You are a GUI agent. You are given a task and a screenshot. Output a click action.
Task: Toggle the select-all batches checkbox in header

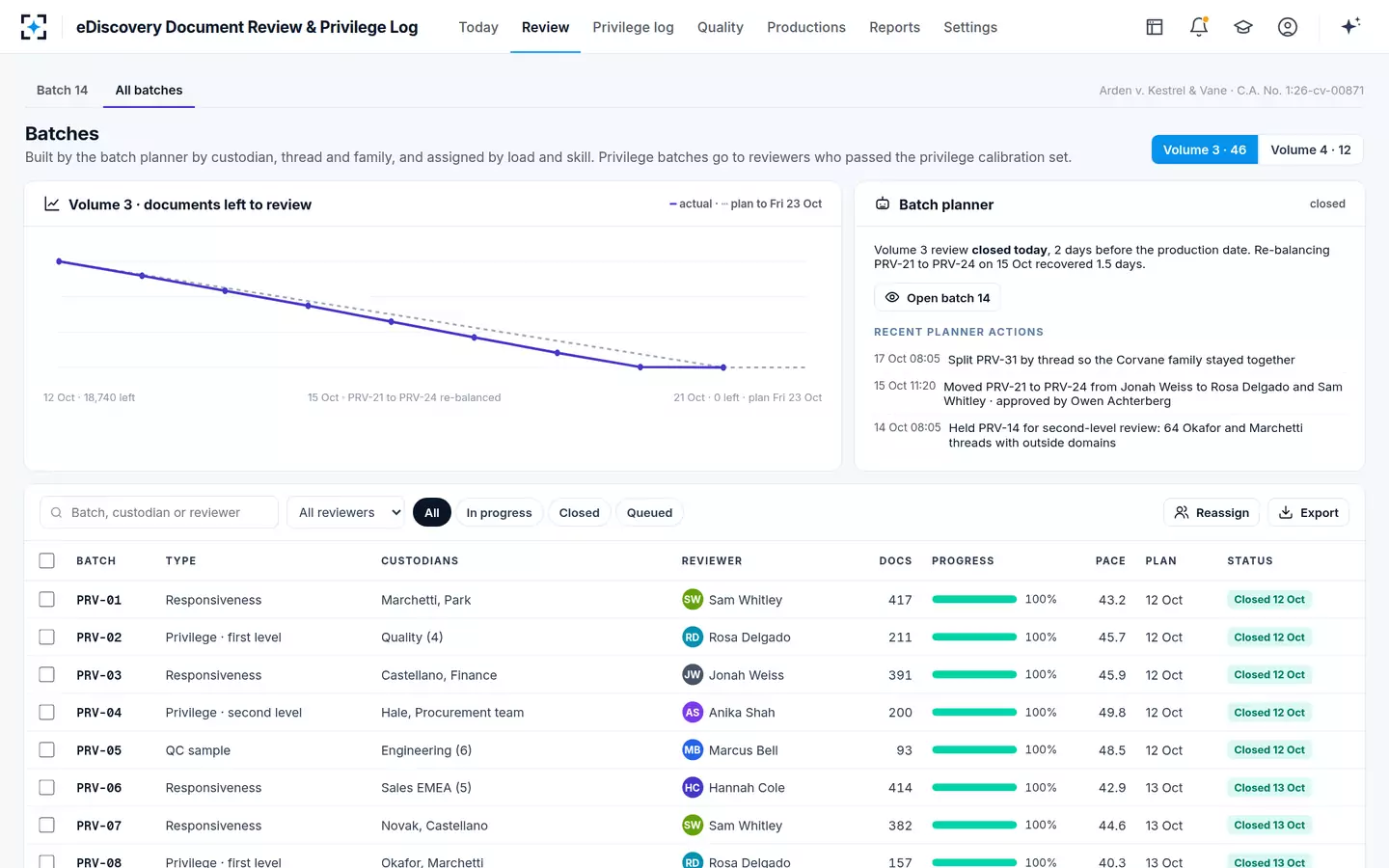pos(46,560)
